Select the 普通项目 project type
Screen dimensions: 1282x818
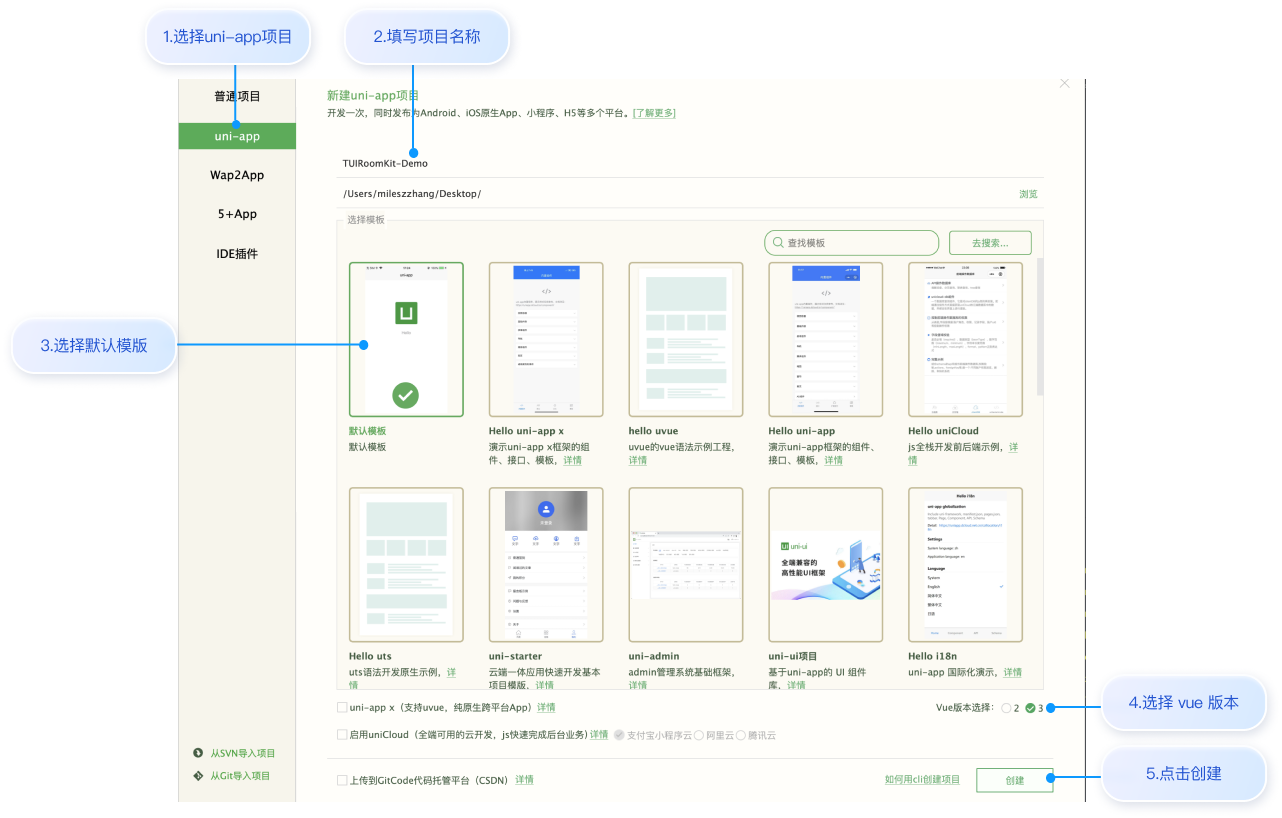pos(237,96)
